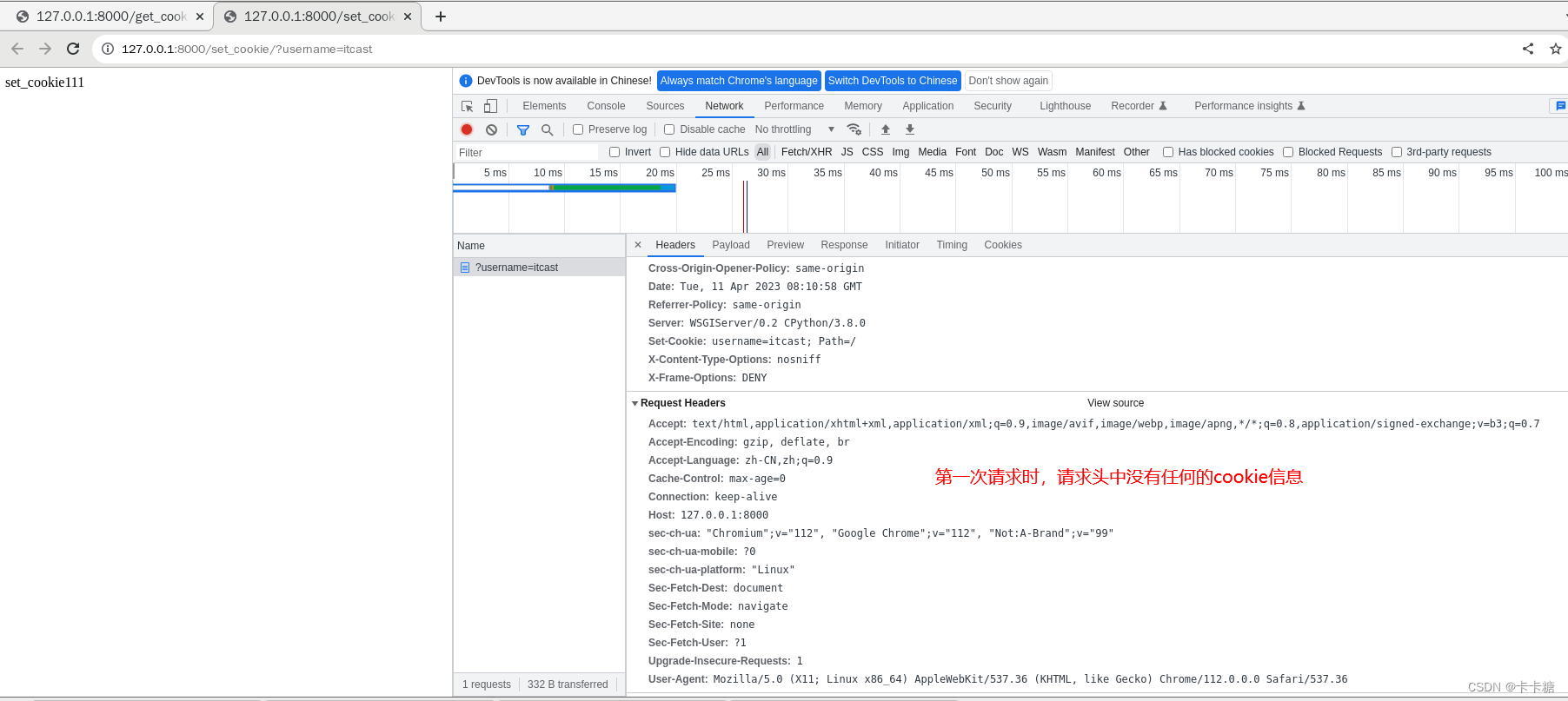This screenshot has width=1568, height=701.
Task: Filter requests by Fetch/XHR type
Action: click(807, 152)
